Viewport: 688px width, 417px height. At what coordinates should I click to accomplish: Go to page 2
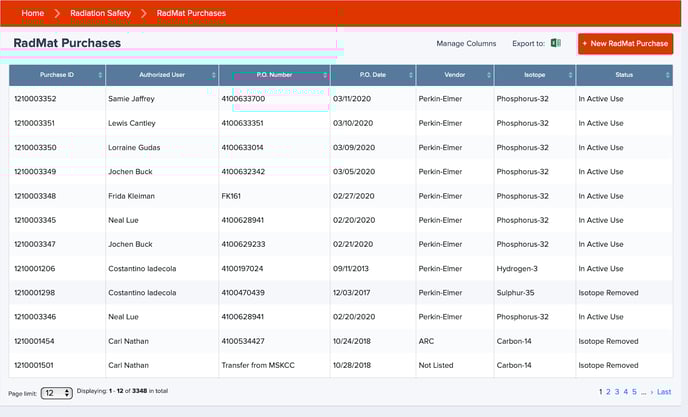coord(608,392)
